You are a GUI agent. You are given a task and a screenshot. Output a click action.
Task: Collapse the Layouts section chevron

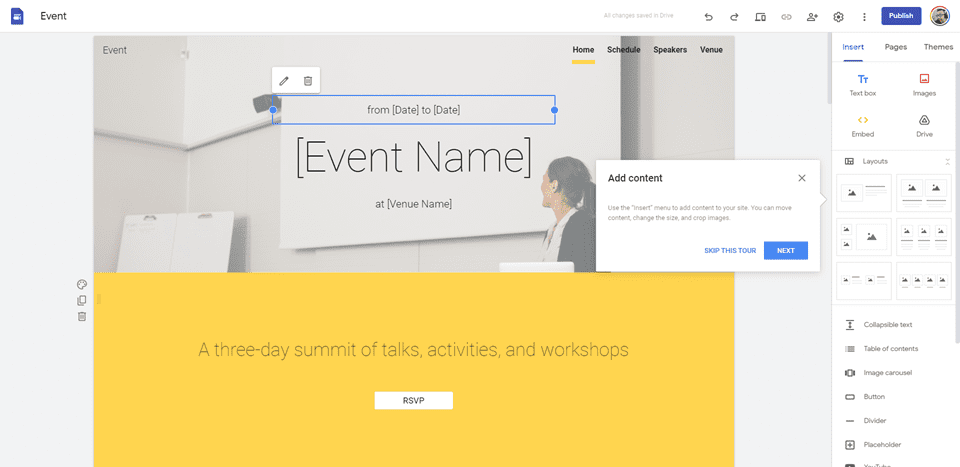948,162
